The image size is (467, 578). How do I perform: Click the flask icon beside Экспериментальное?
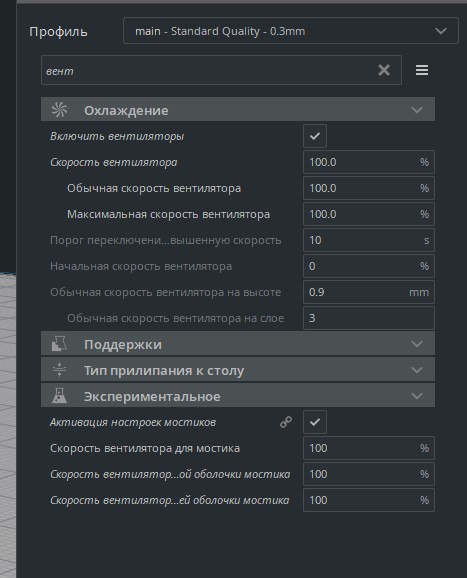(x=59, y=396)
